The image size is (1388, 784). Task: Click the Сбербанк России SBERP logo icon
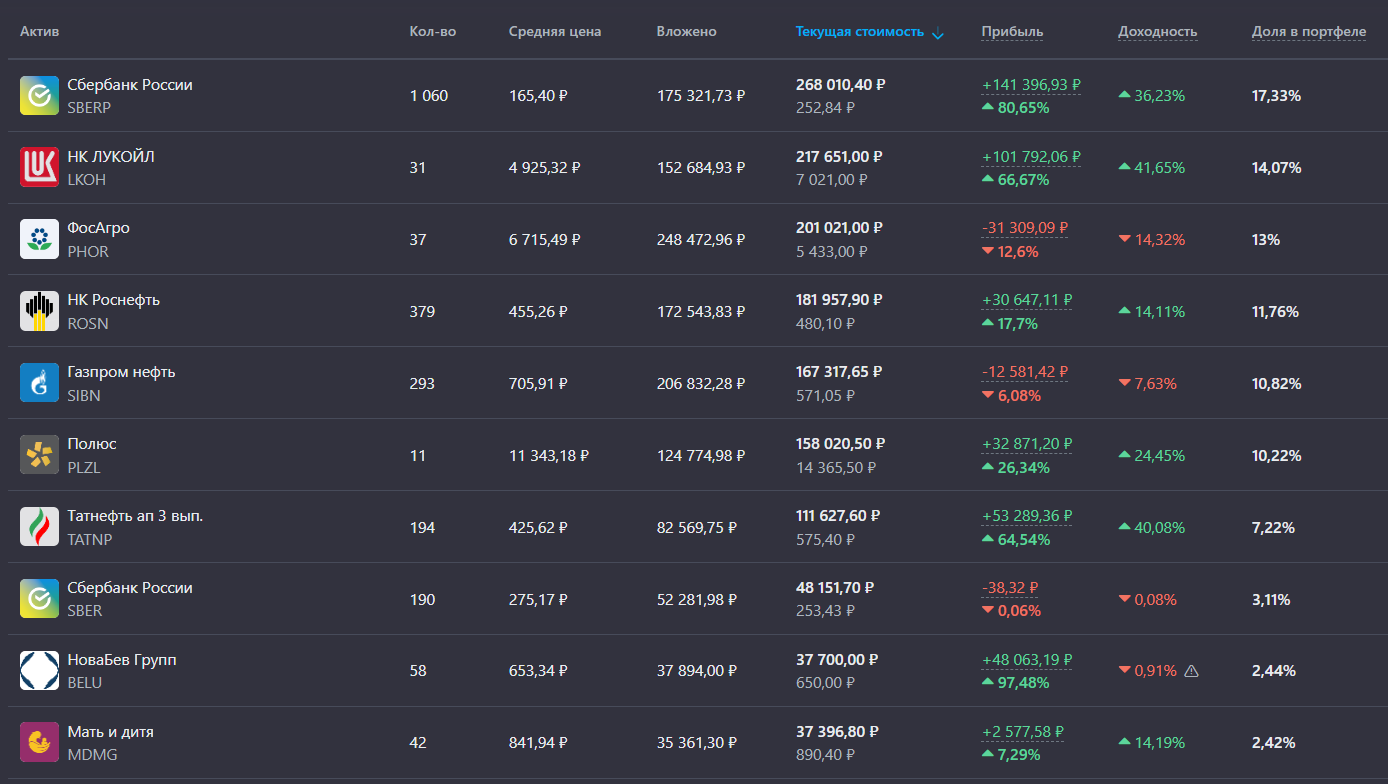click(x=39, y=96)
